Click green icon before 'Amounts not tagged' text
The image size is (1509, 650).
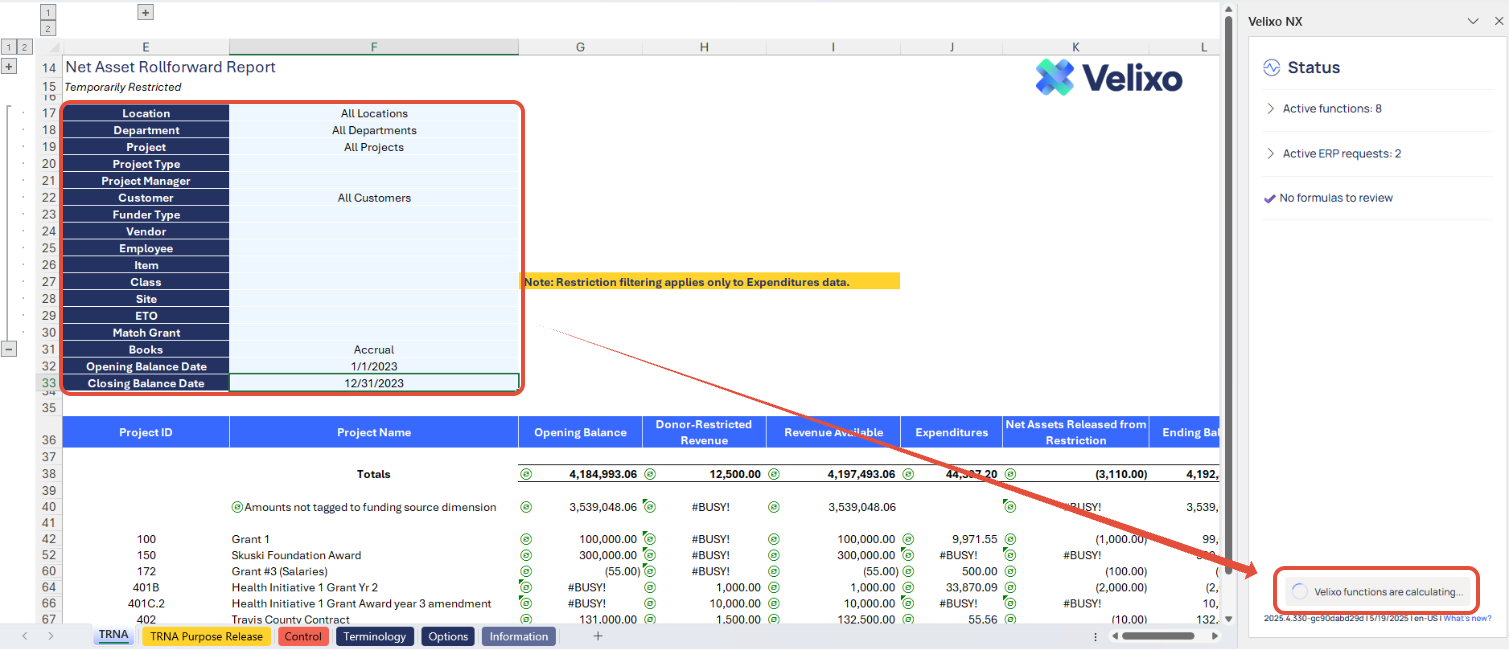click(237, 507)
